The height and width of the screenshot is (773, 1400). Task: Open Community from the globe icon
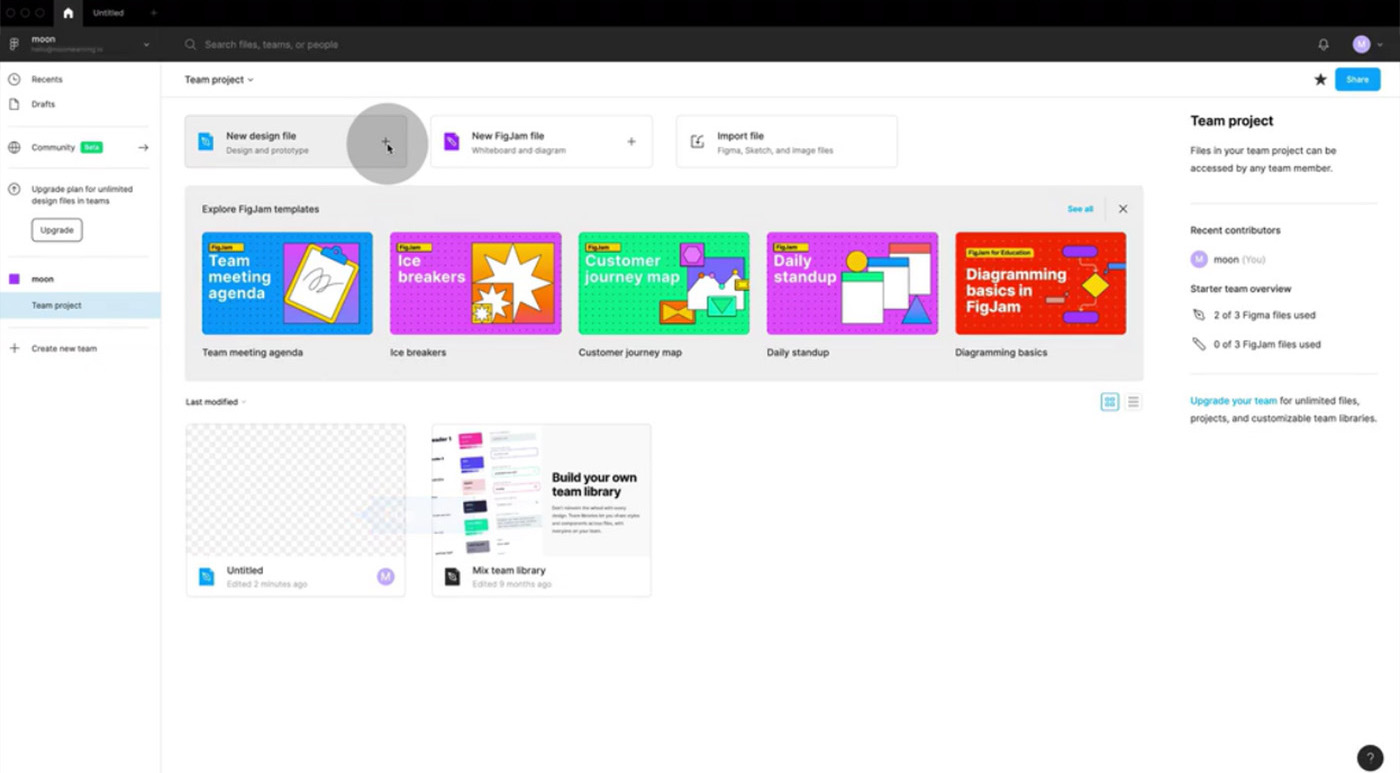14,148
